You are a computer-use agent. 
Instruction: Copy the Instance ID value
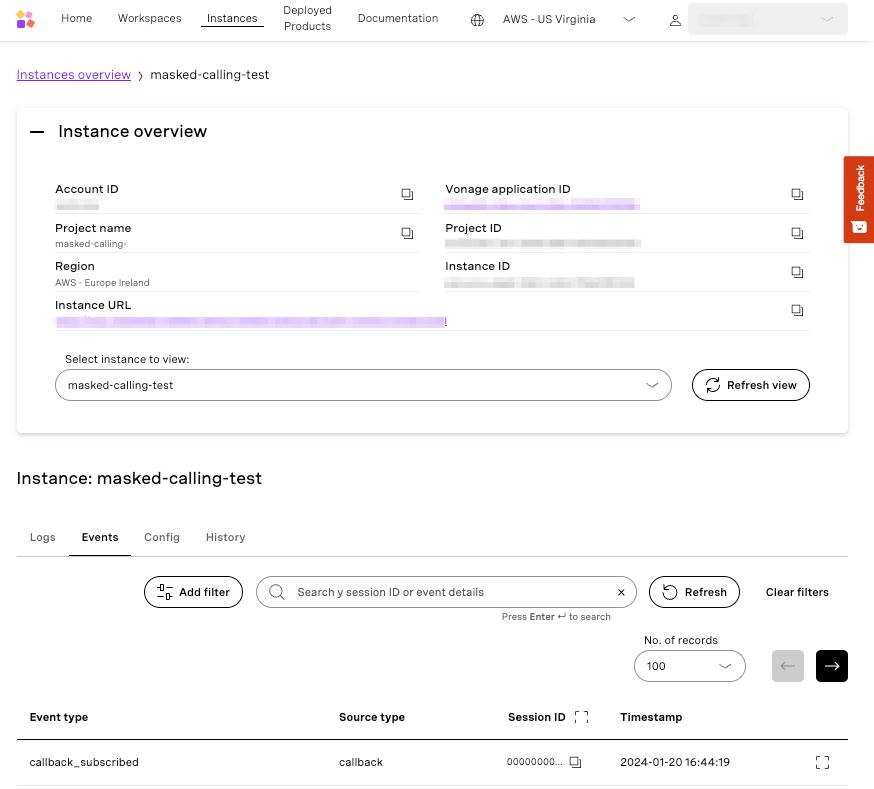tap(797, 272)
